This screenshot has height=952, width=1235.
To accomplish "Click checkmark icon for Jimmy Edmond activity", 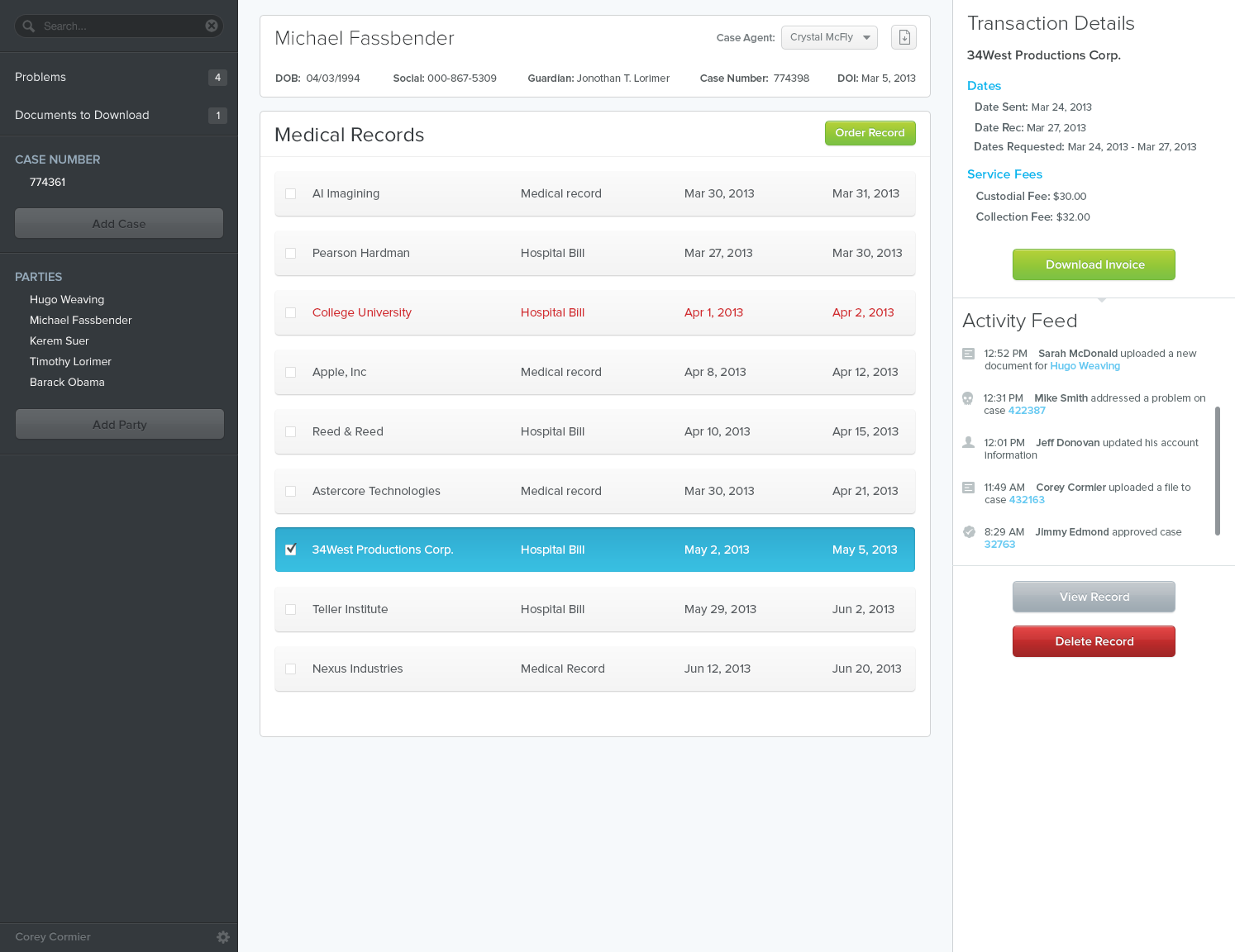I will pyautogui.click(x=969, y=531).
